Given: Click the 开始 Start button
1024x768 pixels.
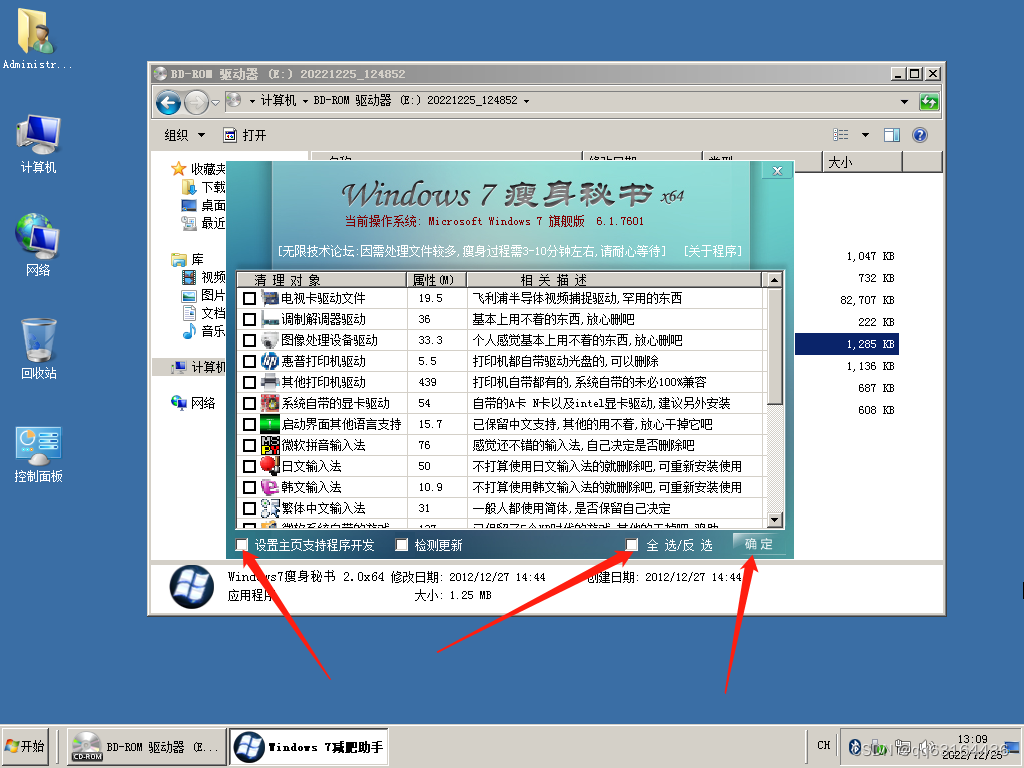Looking at the screenshot, I should coord(25,746).
